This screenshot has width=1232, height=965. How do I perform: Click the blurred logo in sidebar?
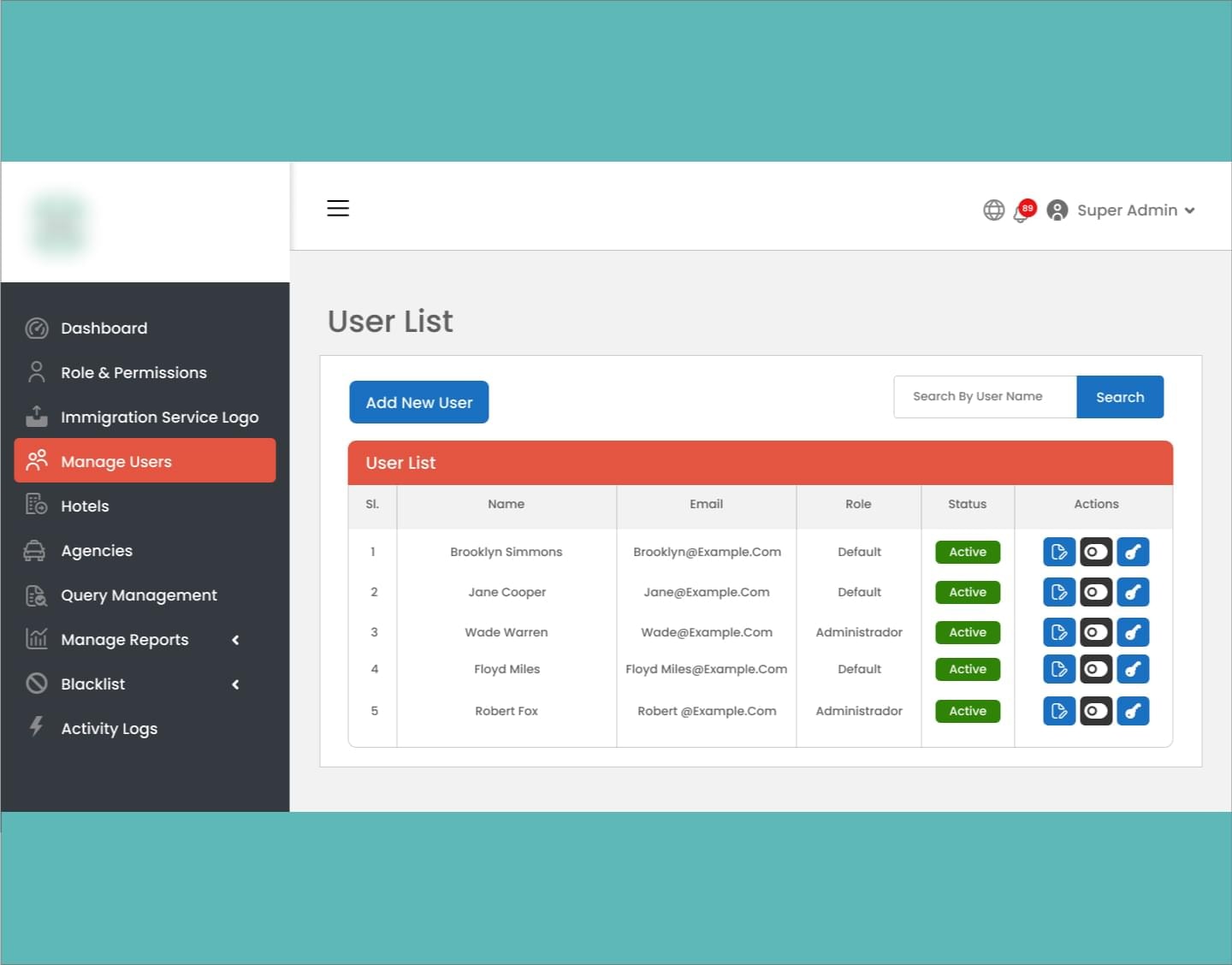[x=59, y=224]
